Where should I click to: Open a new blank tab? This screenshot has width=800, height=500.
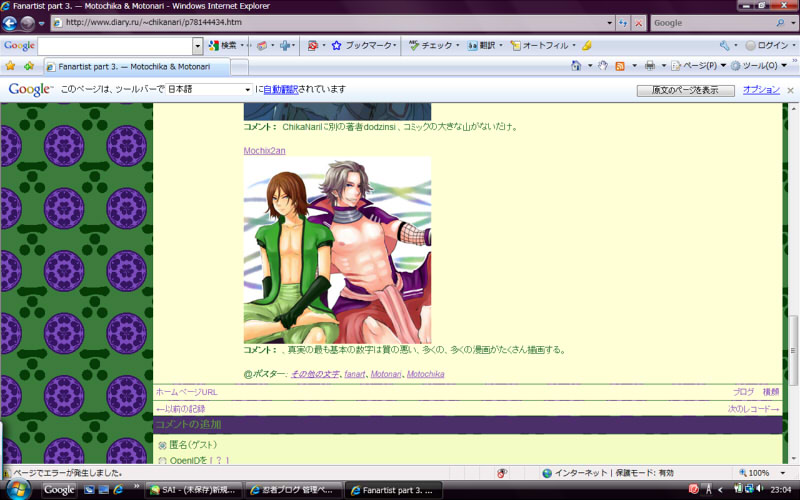coord(240,67)
